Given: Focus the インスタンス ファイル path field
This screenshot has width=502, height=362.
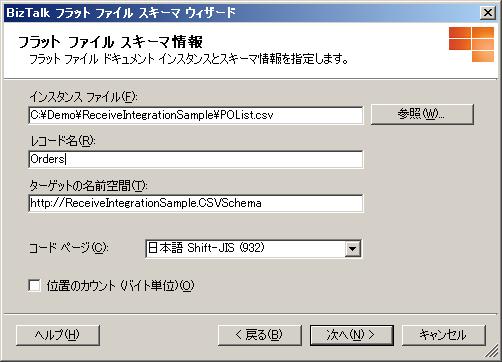Looking at the screenshot, I should pos(196,115).
